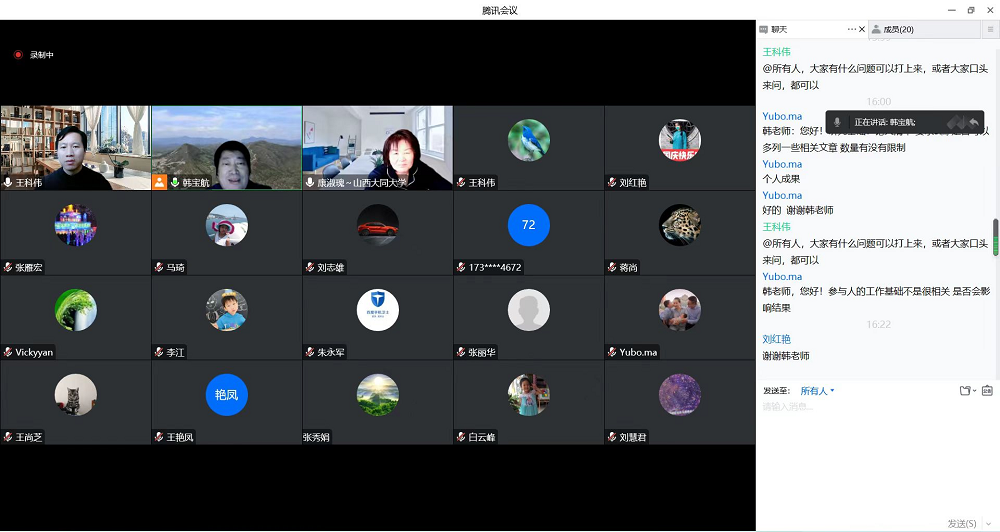Click the message input field
The width and height of the screenshot is (1000, 532).
coord(870,450)
